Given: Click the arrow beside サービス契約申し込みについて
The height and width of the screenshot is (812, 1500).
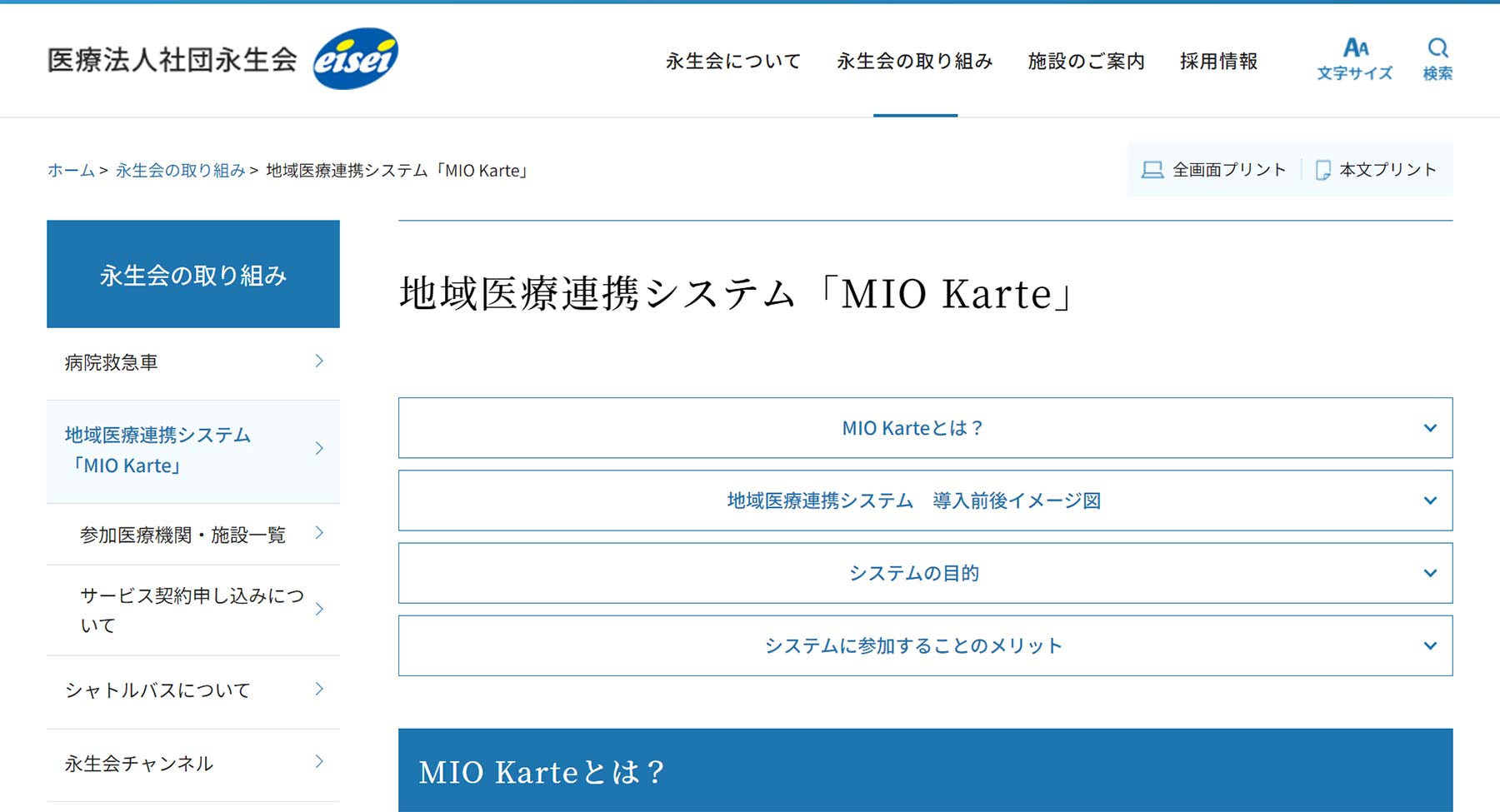Looking at the screenshot, I should point(319,609).
